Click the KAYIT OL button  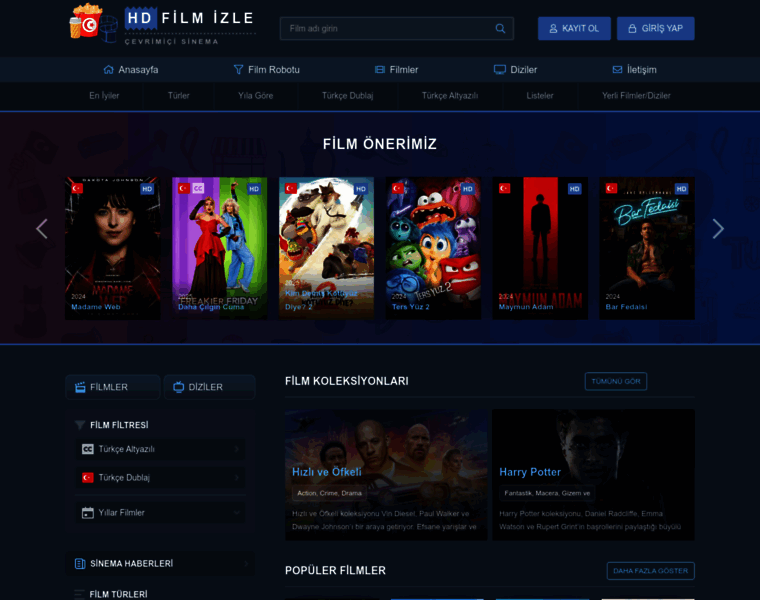tap(574, 29)
